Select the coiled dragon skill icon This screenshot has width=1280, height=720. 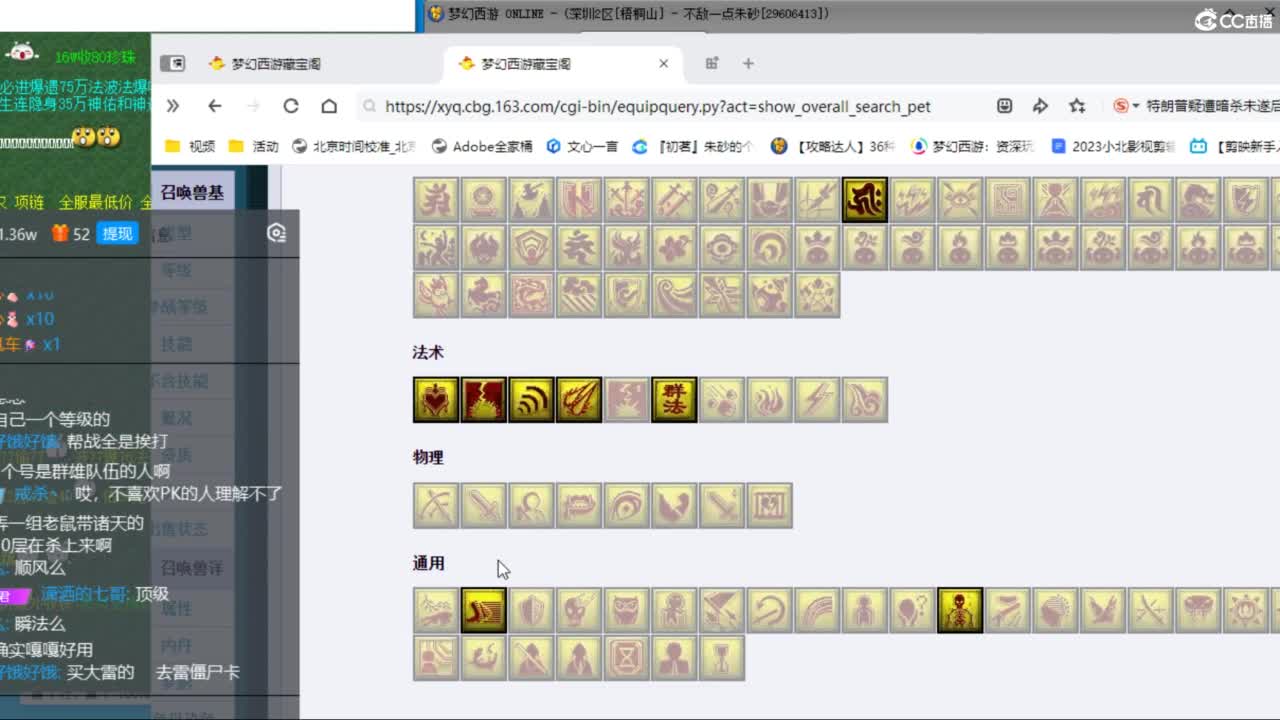pos(531,295)
